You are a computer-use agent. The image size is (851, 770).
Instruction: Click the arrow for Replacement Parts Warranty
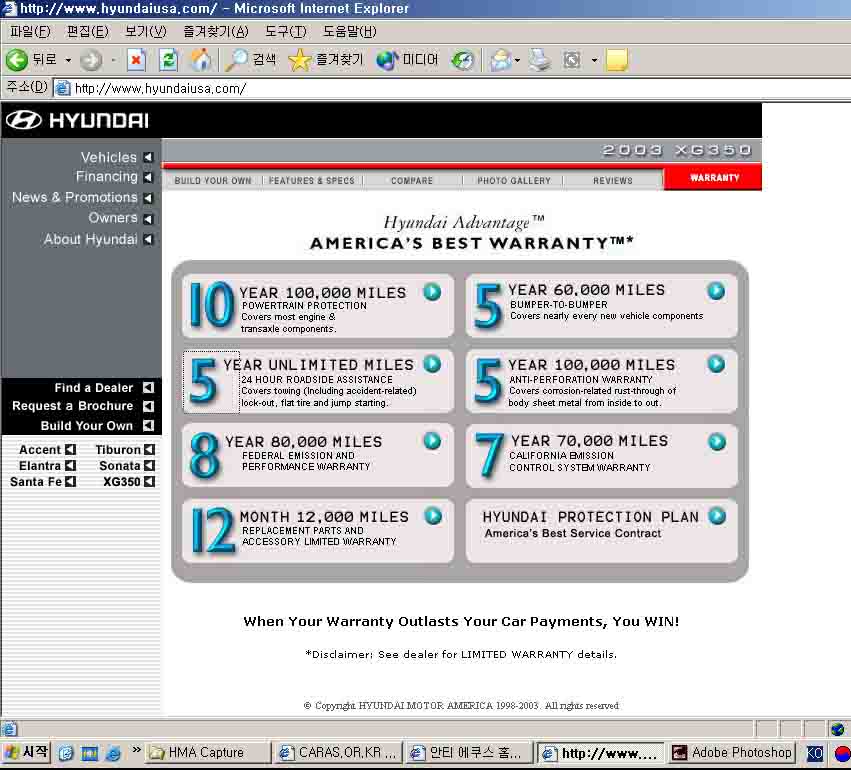[433, 516]
